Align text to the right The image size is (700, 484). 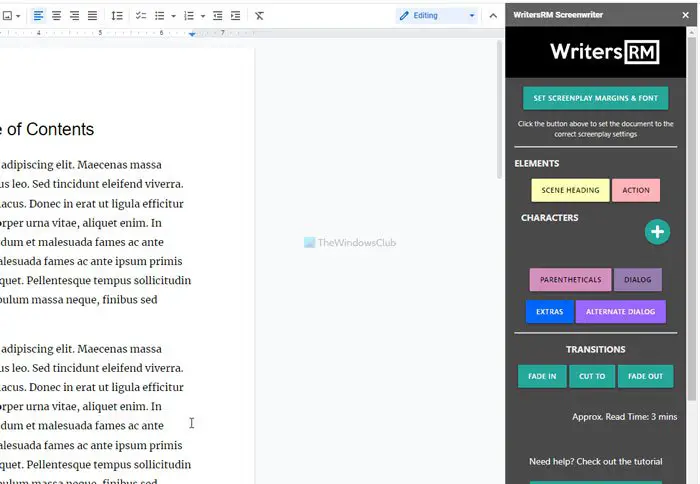point(75,16)
